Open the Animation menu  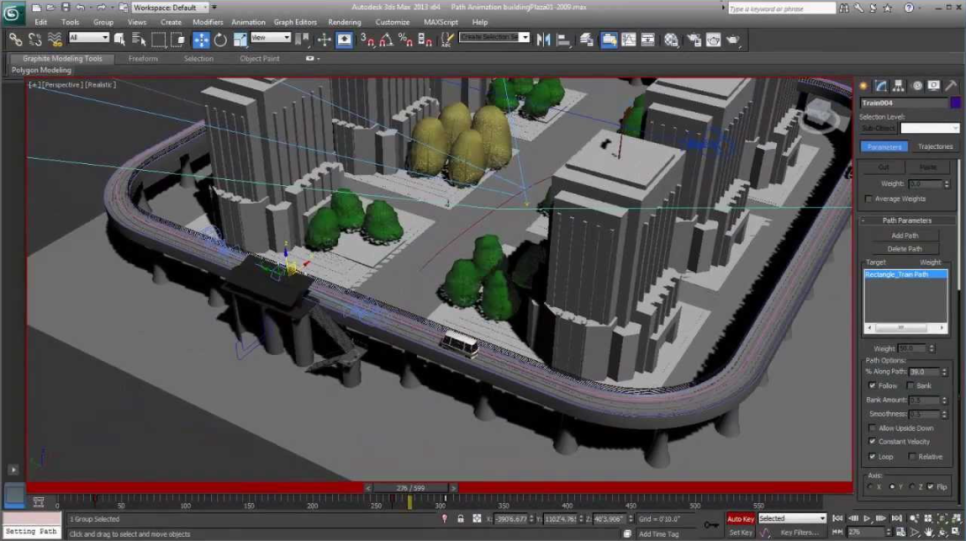(x=248, y=22)
